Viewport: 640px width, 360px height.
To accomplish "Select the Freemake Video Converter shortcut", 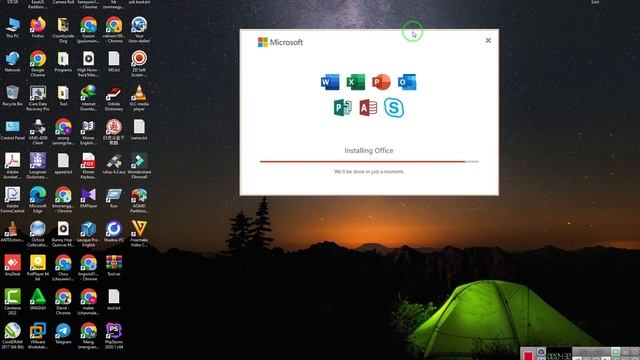I will click(x=139, y=234).
